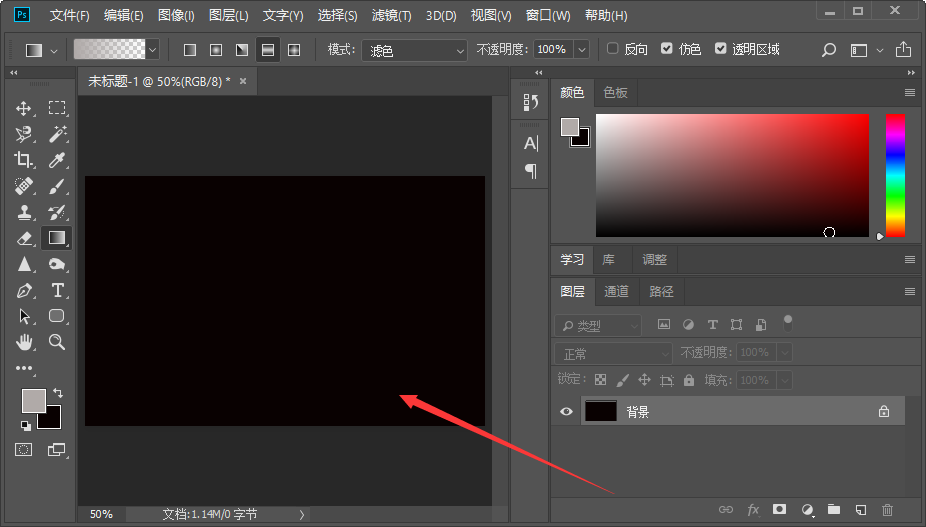The height and width of the screenshot is (527, 926).
Task: Select the Move tool
Action: pyautogui.click(x=24, y=108)
